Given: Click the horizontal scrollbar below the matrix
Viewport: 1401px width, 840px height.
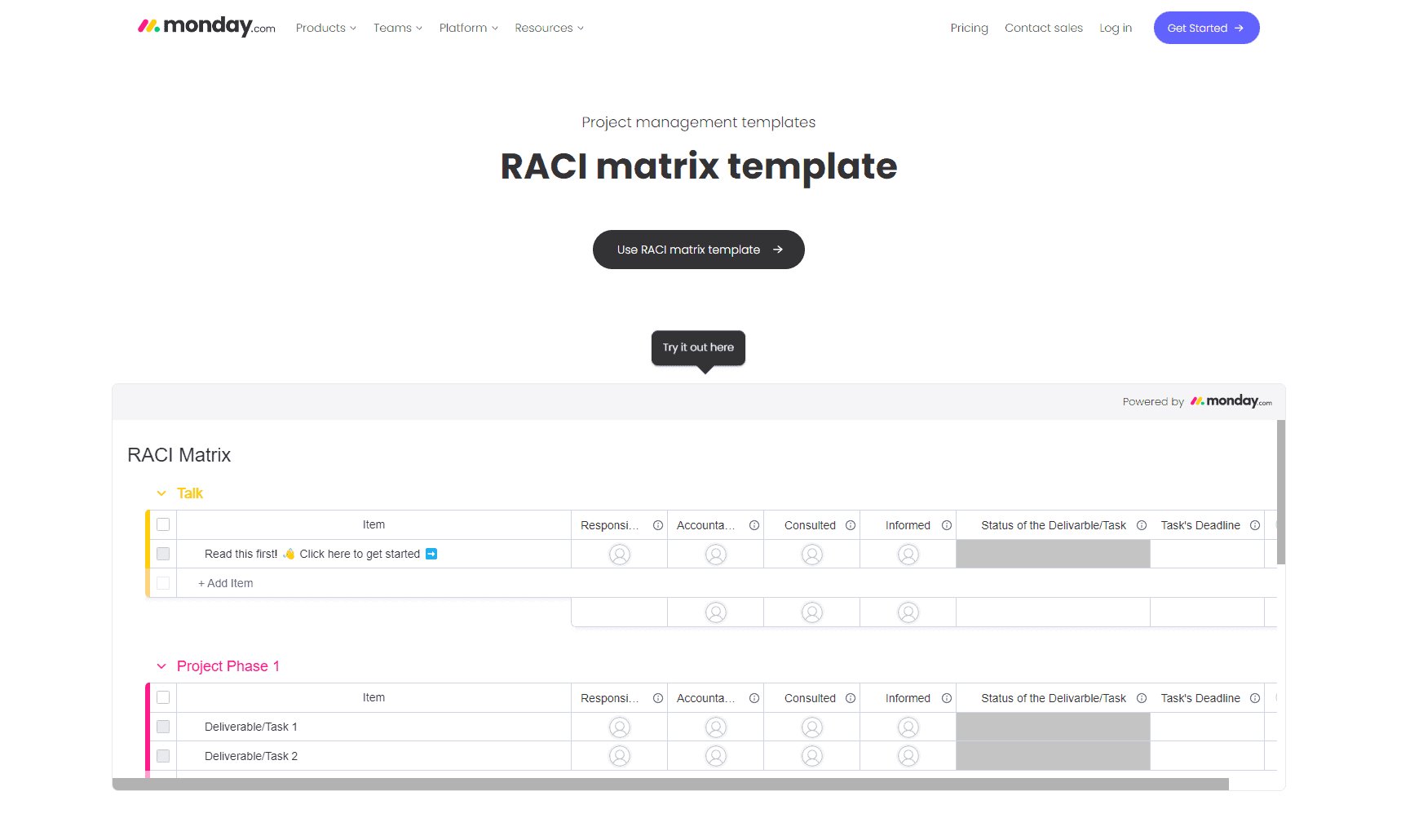Looking at the screenshot, I should [670, 784].
